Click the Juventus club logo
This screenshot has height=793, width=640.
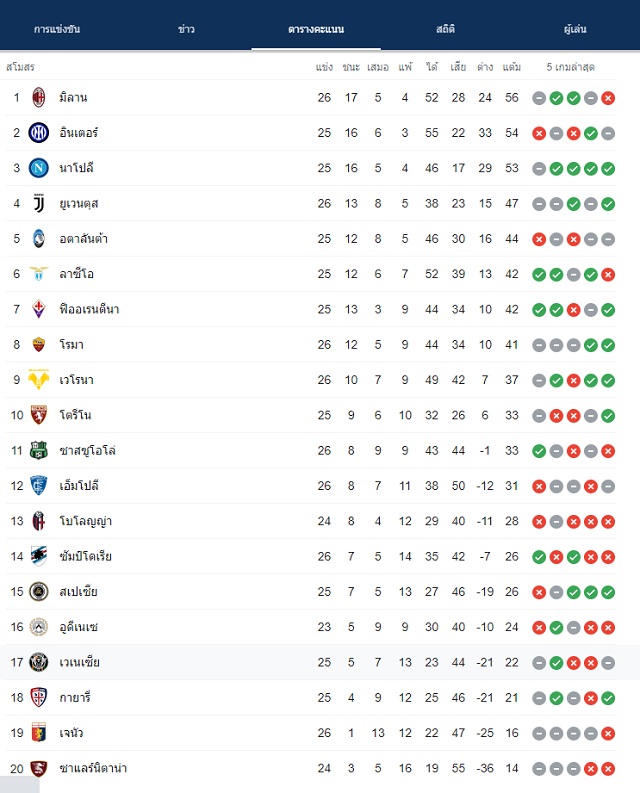pos(38,203)
